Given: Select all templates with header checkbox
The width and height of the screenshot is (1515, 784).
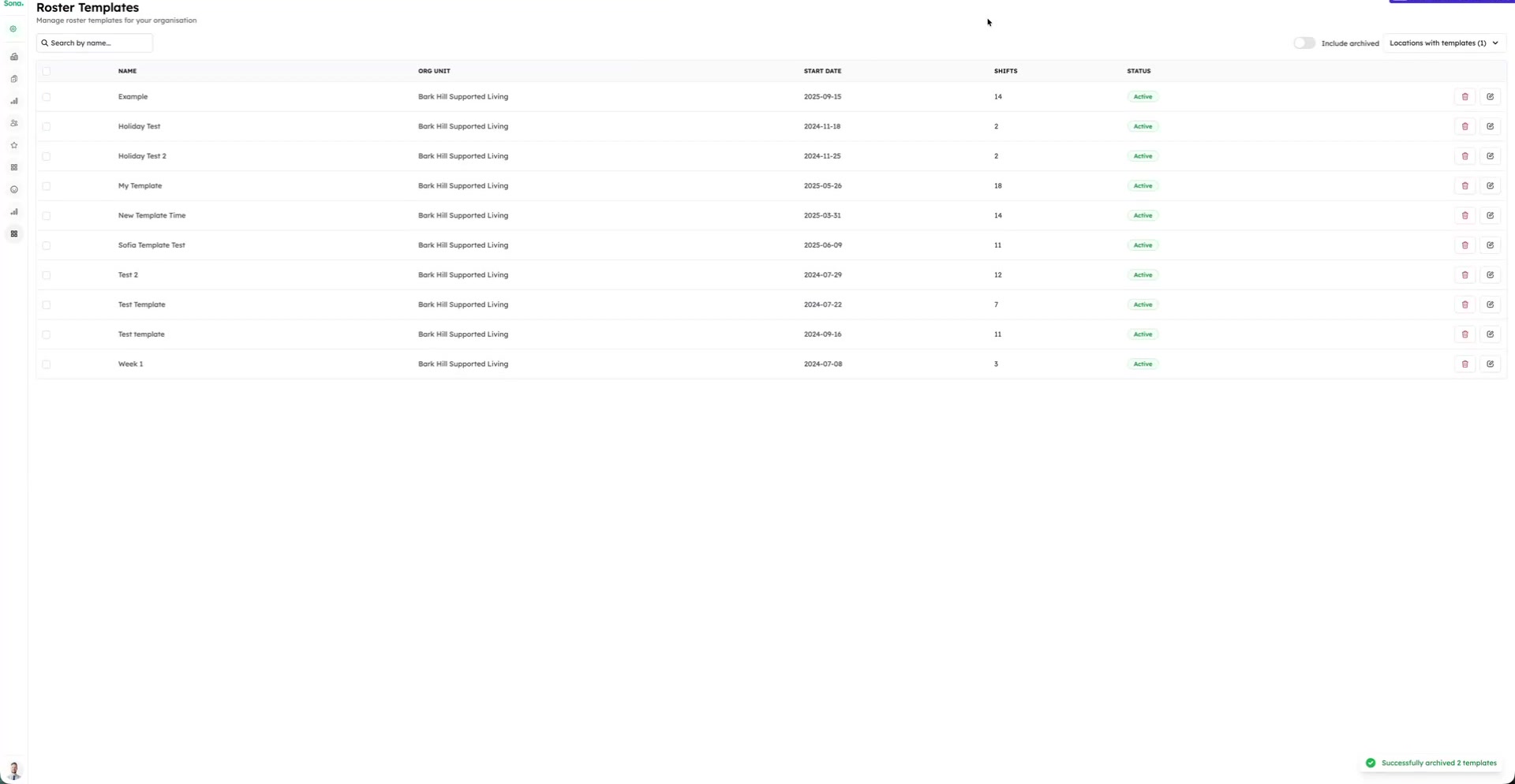Looking at the screenshot, I should [47, 71].
